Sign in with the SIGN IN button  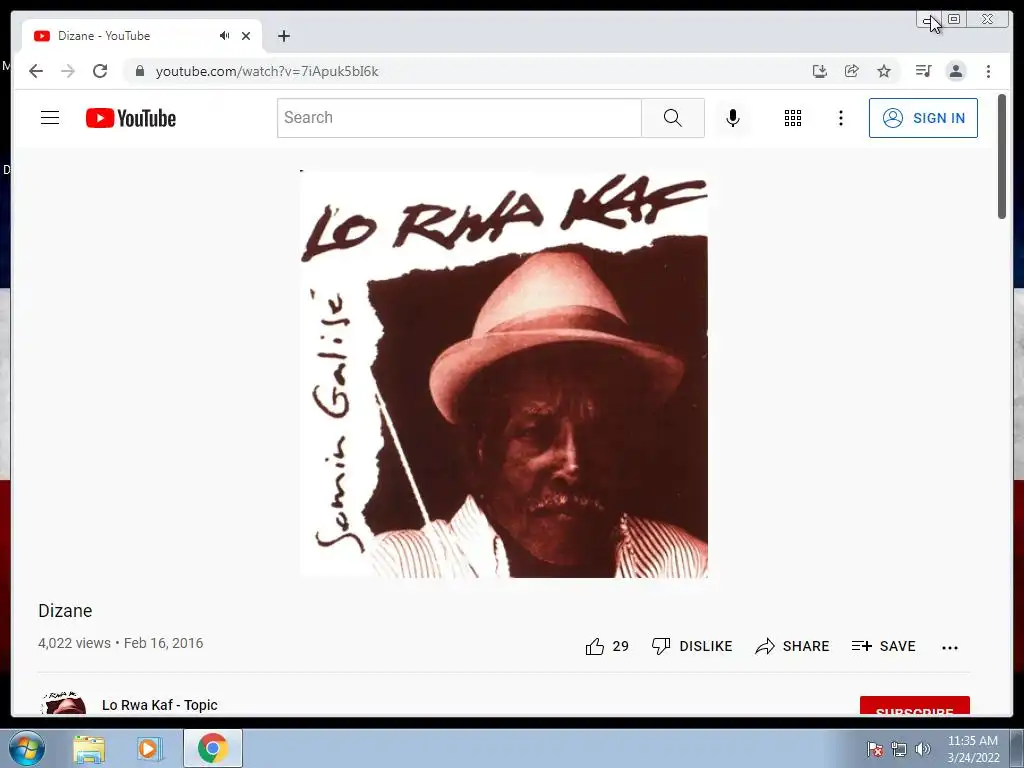click(923, 118)
